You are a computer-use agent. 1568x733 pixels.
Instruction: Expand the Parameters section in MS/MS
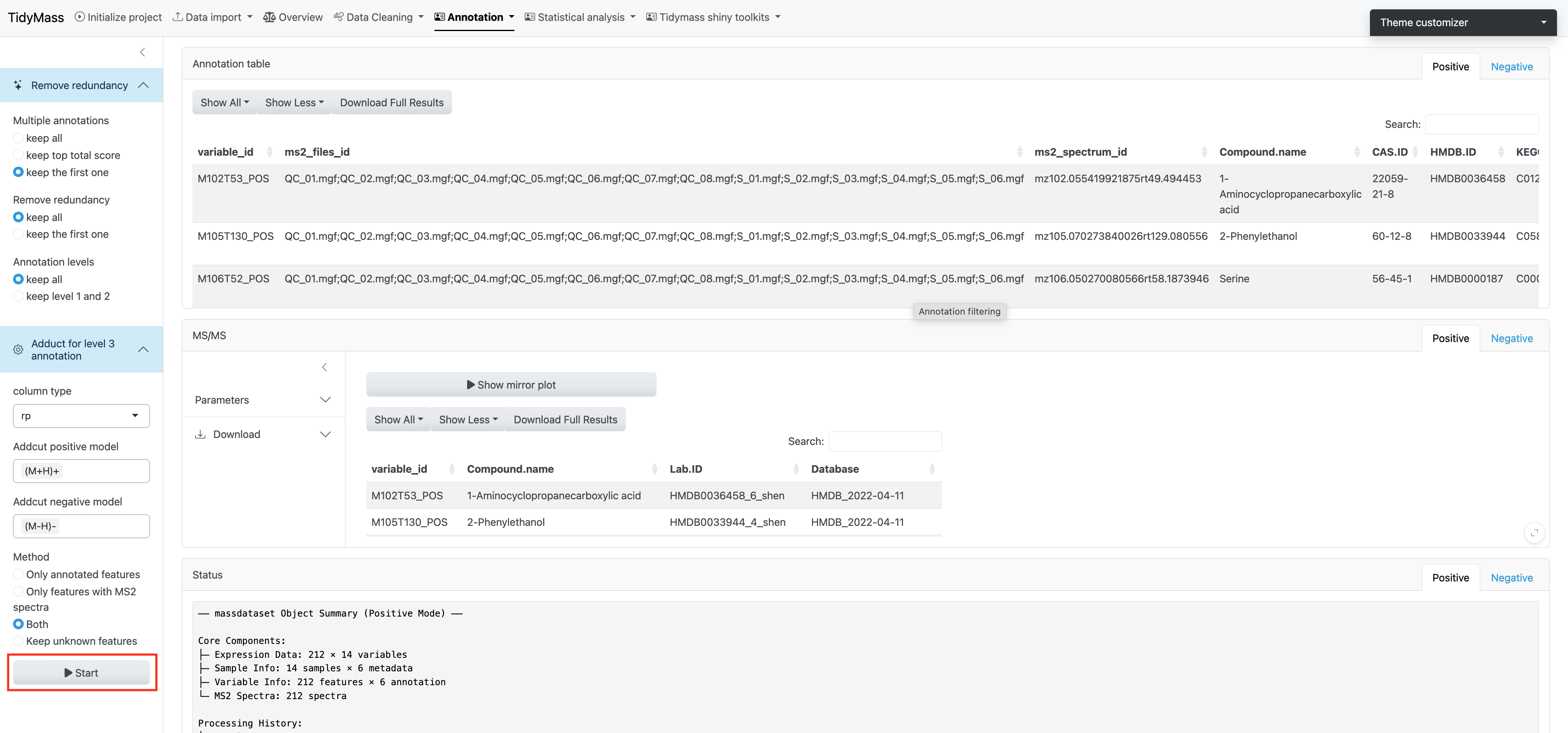coord(263,400)
